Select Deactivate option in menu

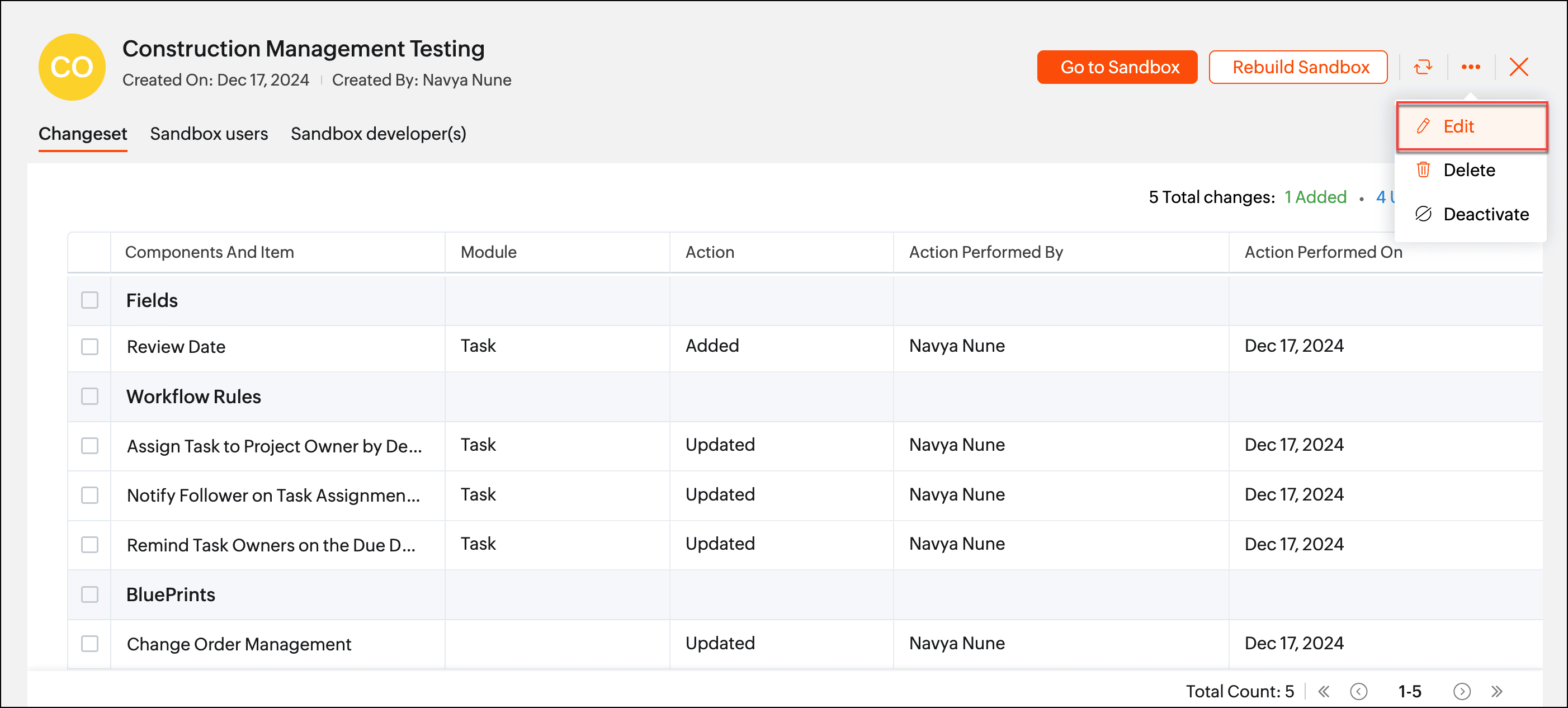coord(1485,214)
